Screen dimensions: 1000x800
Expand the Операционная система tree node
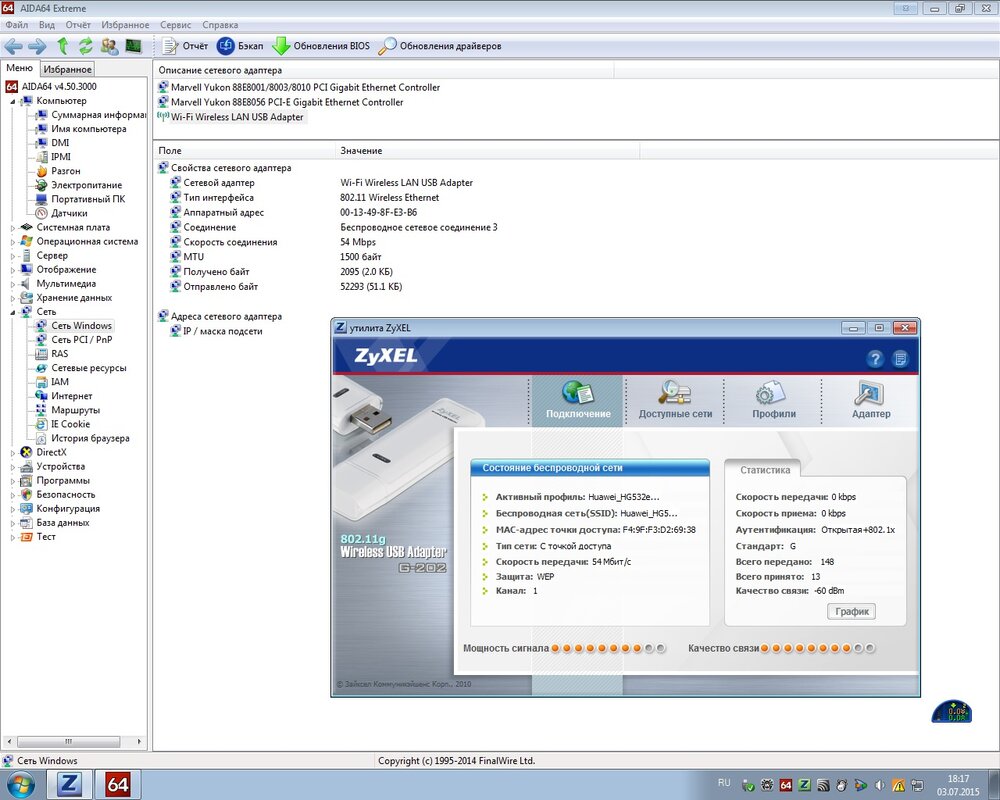[x=14, y=242]
